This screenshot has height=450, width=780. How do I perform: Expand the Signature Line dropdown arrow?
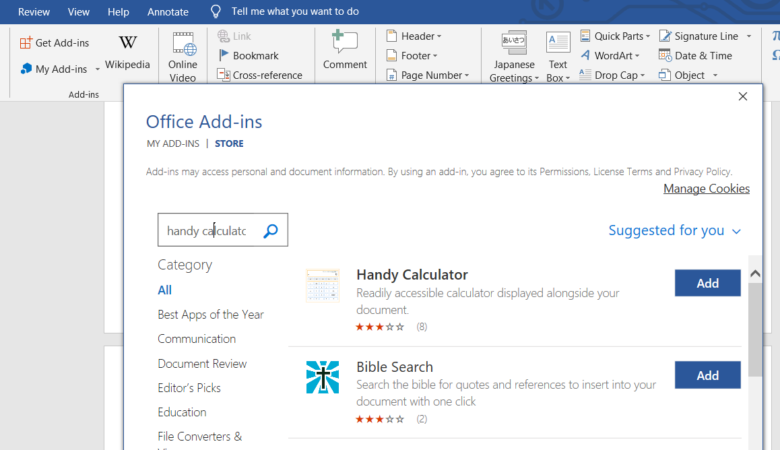pos(749,36)
